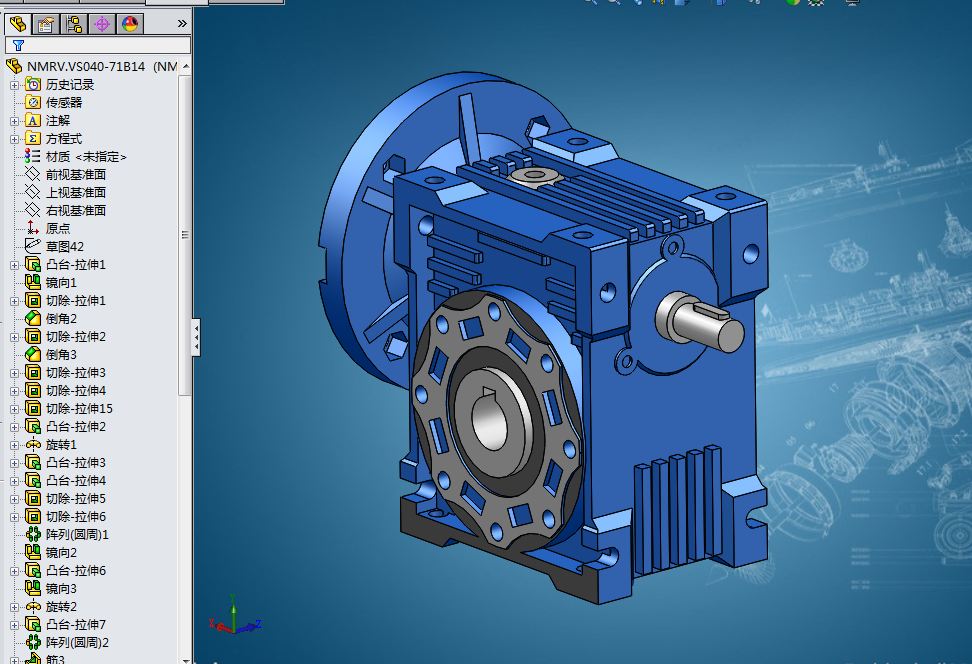Select the 镜向3 mirror icon
The width and height of the screenshot is (972, 664).
coord(33,588)
